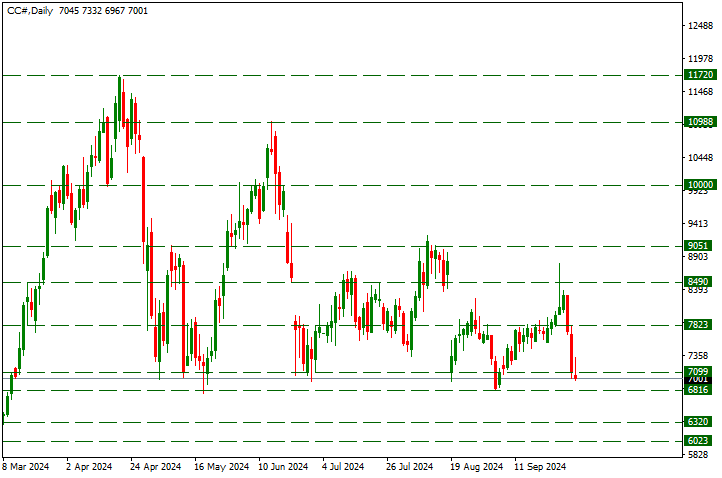The width and height of the screenshot is (722, 478).
Task: Click the 9413 price axis value
Action: pyautogui.click(x=699, y=224)
